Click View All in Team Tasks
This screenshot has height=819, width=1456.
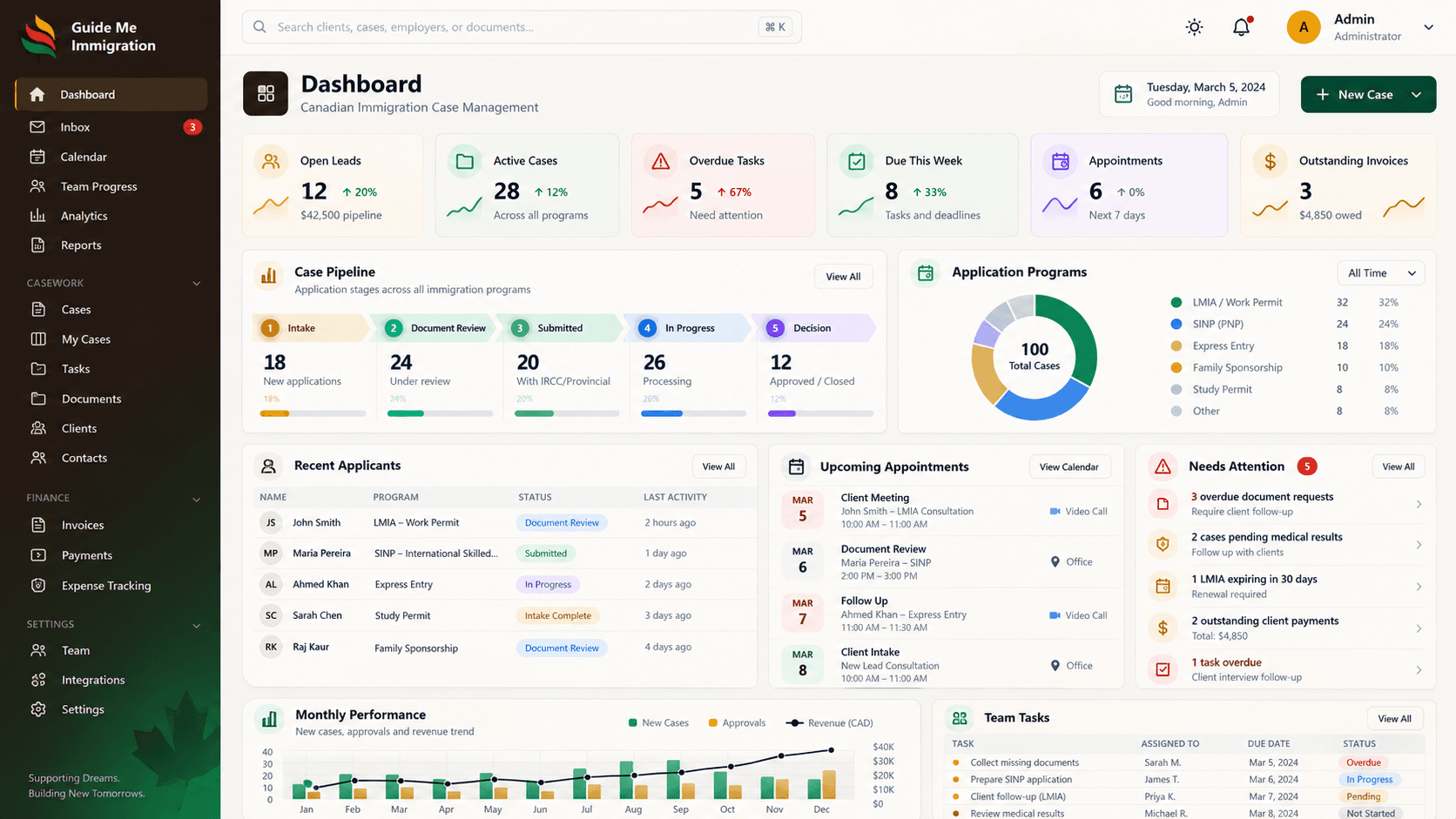click(x=1395, y=719)
